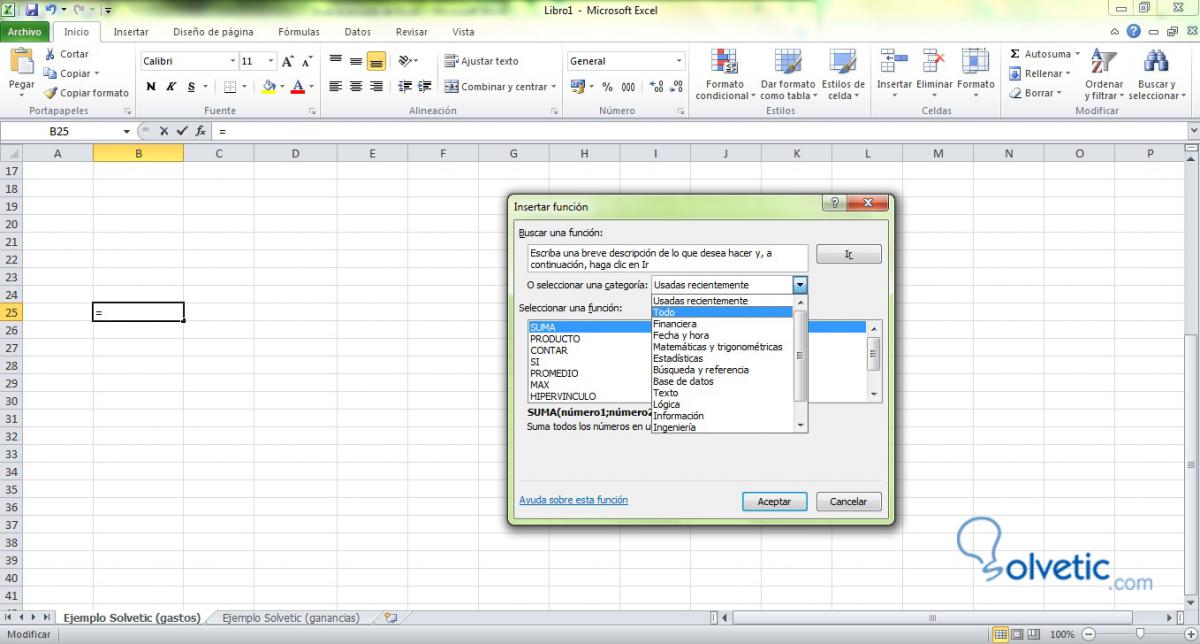The height and width of the screenshot is (644, 1200).
Task: Open Combinar y centrar dropdown arrow
Action: pos(554,87)
